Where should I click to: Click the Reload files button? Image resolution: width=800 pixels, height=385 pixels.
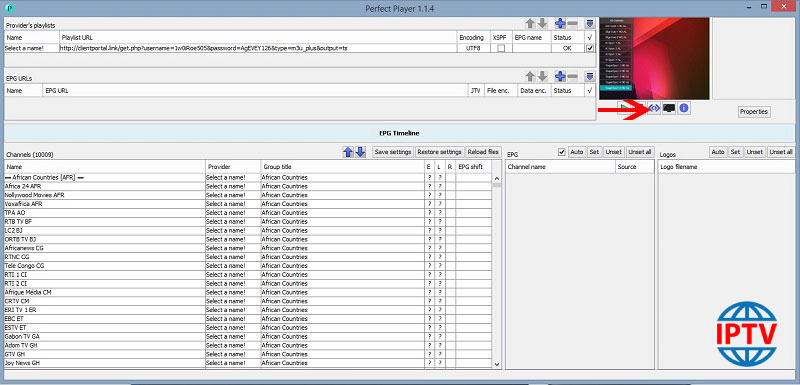pyautogui.click(x=484, y=152)
